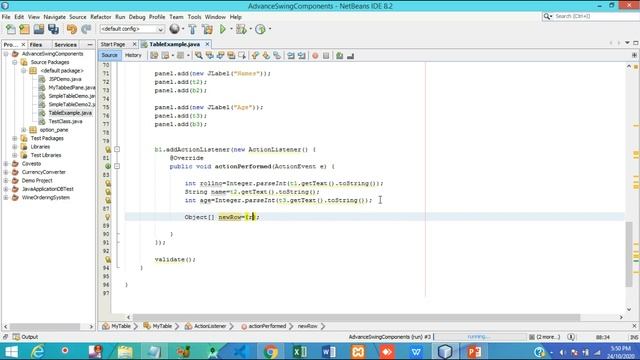Run project with the green play icon
Screen dimensions: 640x360
point(223,29)
